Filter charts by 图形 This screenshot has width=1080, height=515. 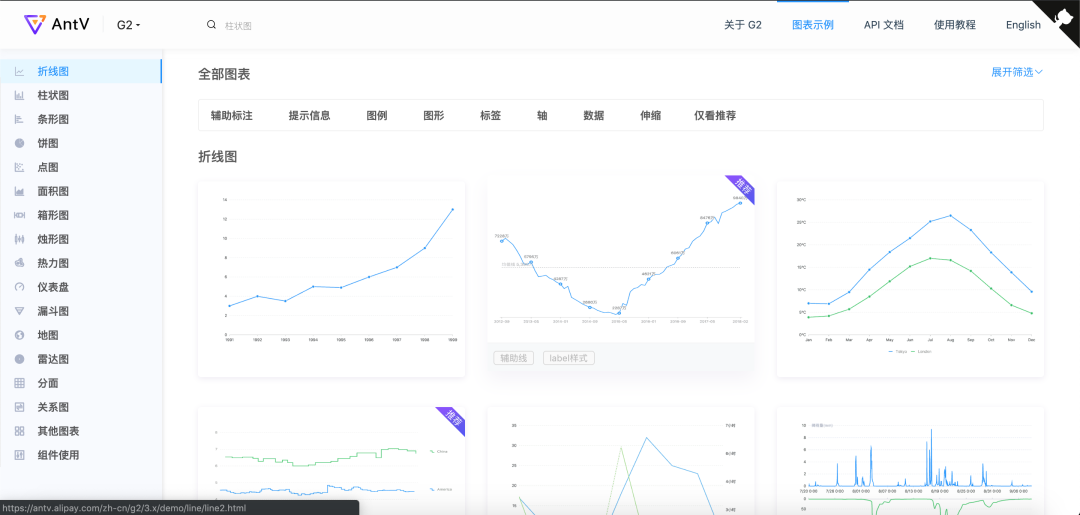[x=434, y=116]
